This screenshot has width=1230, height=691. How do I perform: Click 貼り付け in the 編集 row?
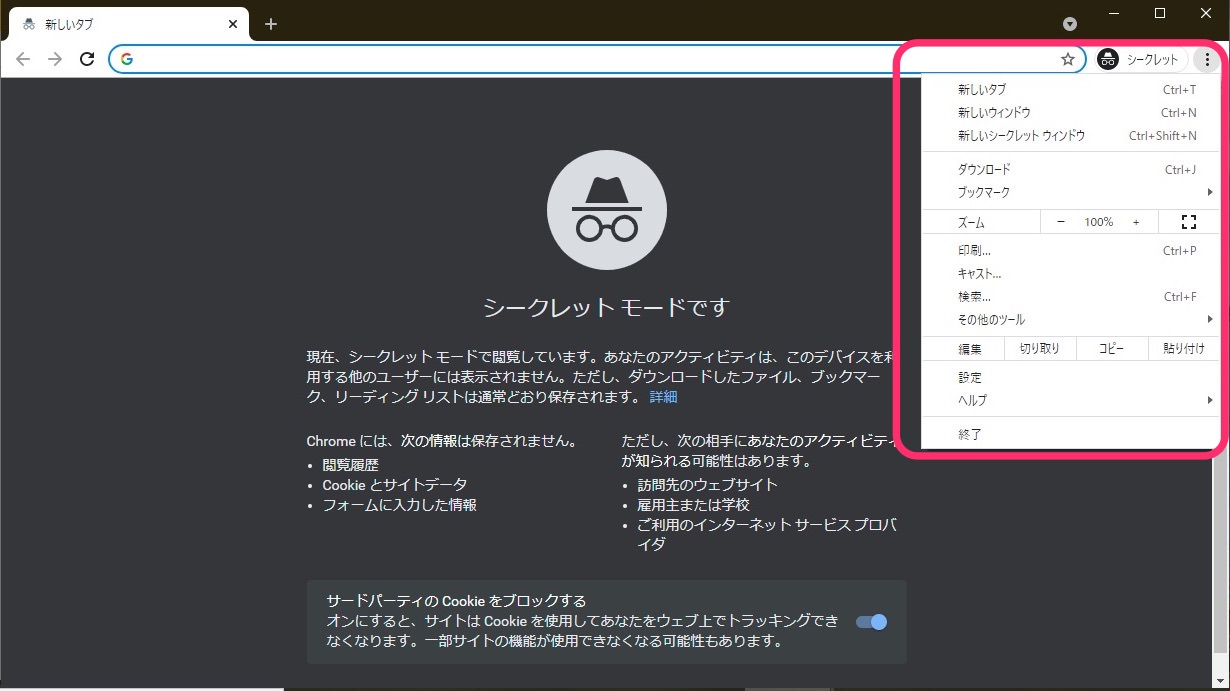(x=1183, y=348)
